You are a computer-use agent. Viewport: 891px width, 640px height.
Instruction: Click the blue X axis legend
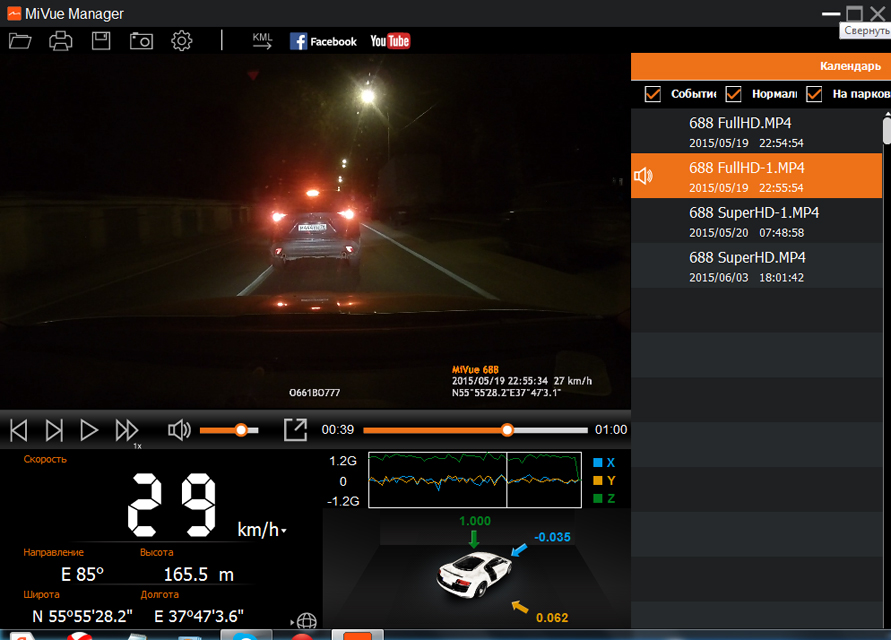pyautogui.click(x=604, y=463)
